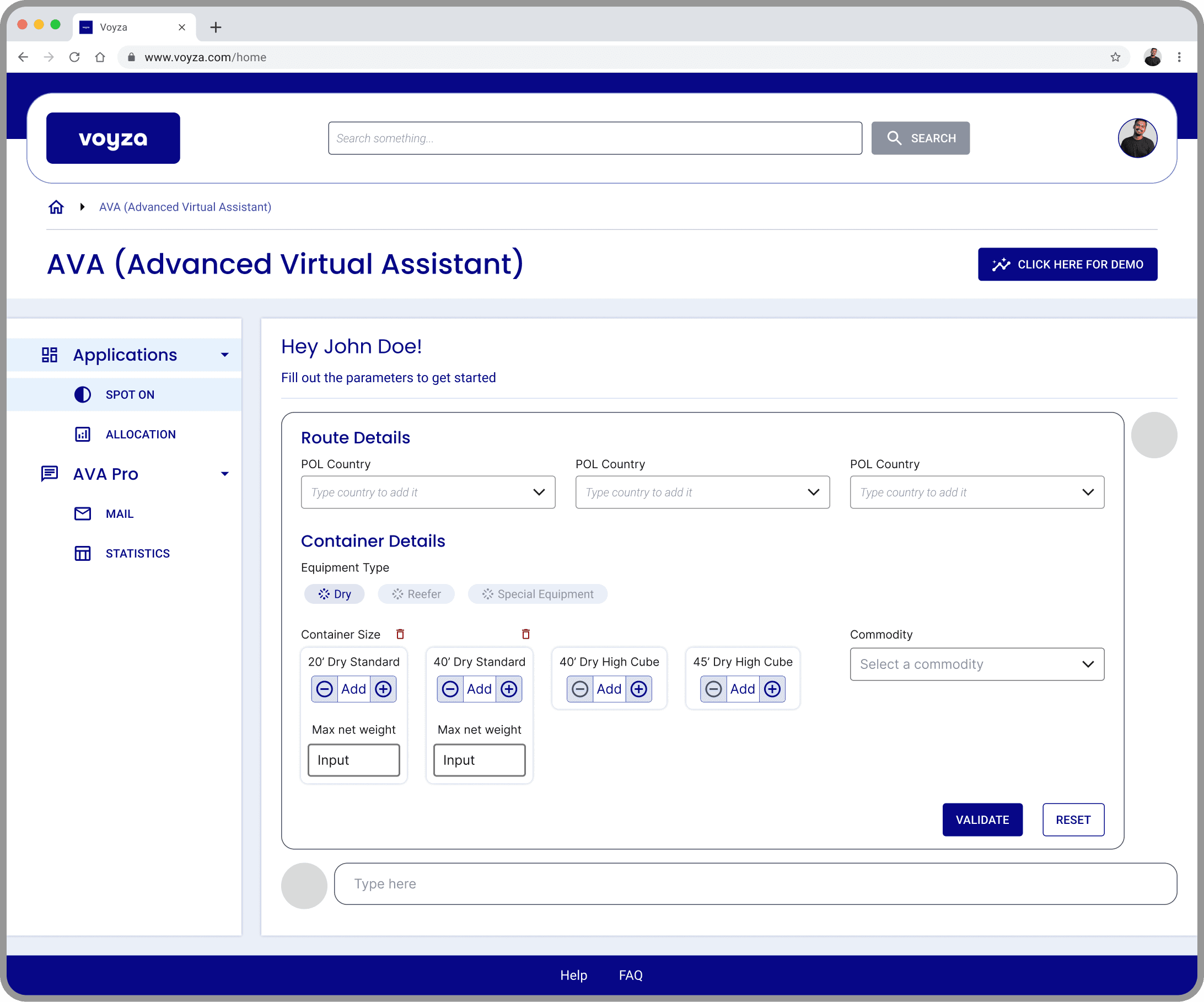Click the browser home icon

point(100,57)
